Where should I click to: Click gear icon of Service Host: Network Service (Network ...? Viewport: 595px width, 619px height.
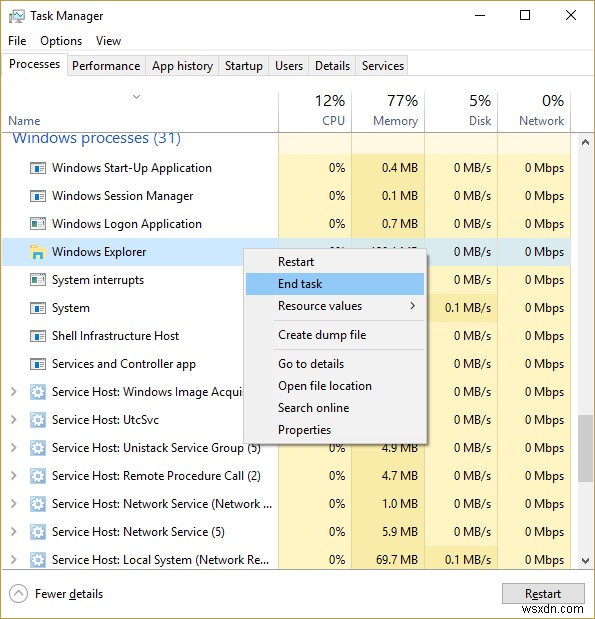point(38,504)
